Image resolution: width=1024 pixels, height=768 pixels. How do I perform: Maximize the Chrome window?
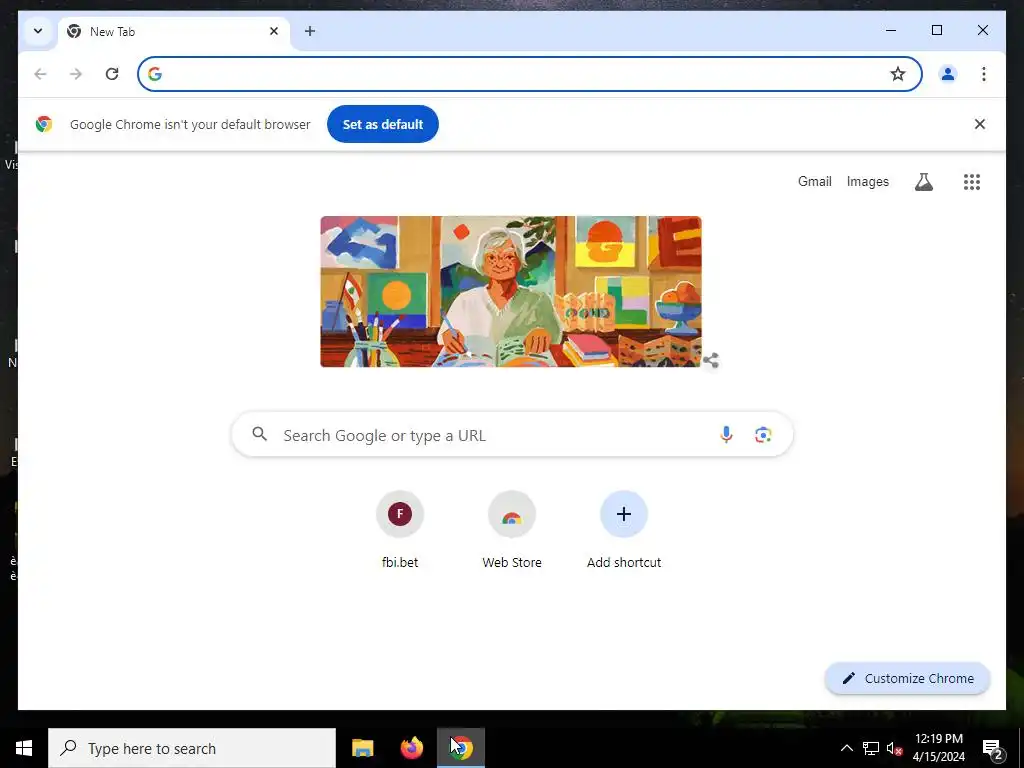point(936,30)
